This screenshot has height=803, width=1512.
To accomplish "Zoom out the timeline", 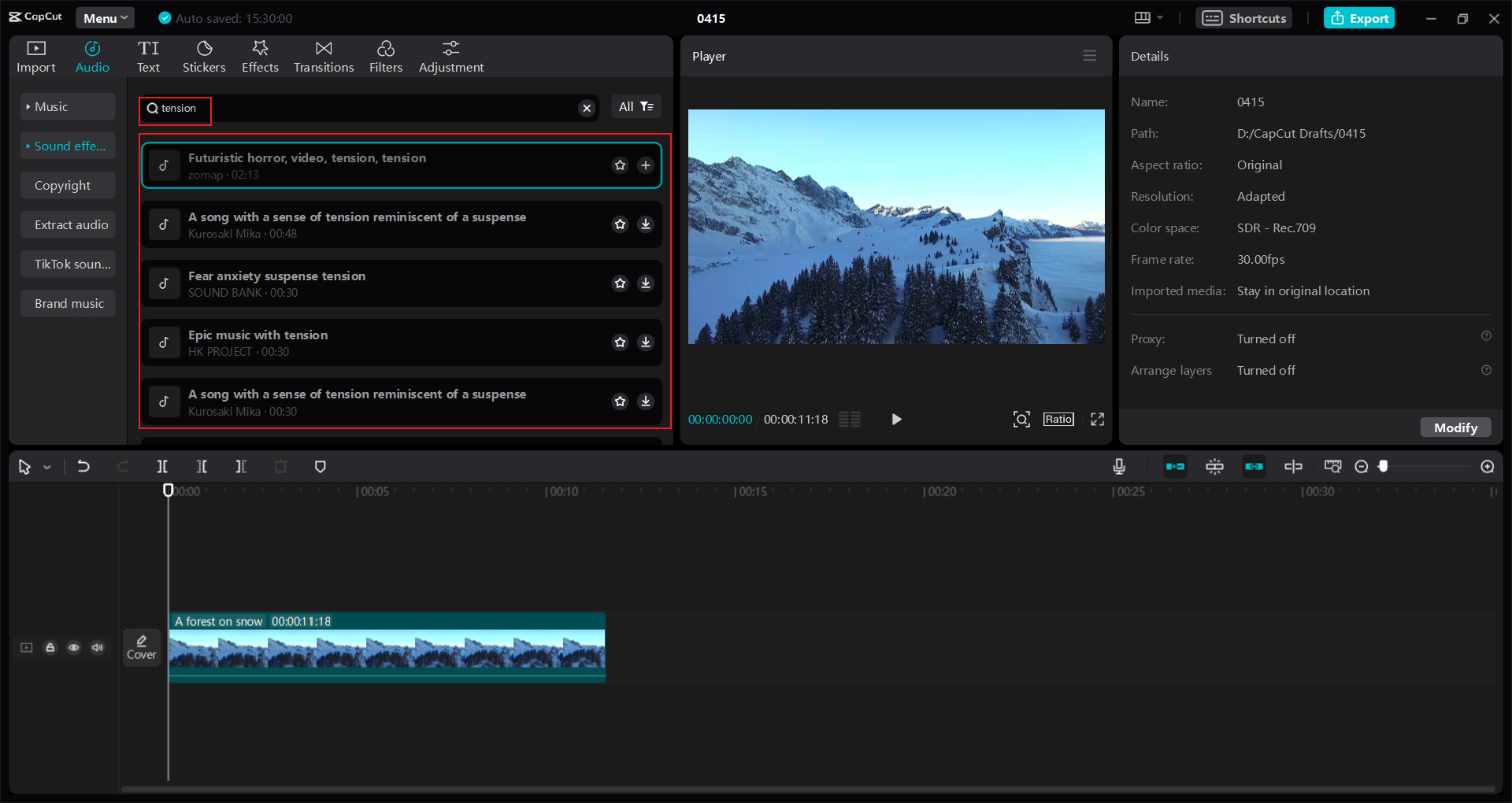I will [x=1362, y=467].
